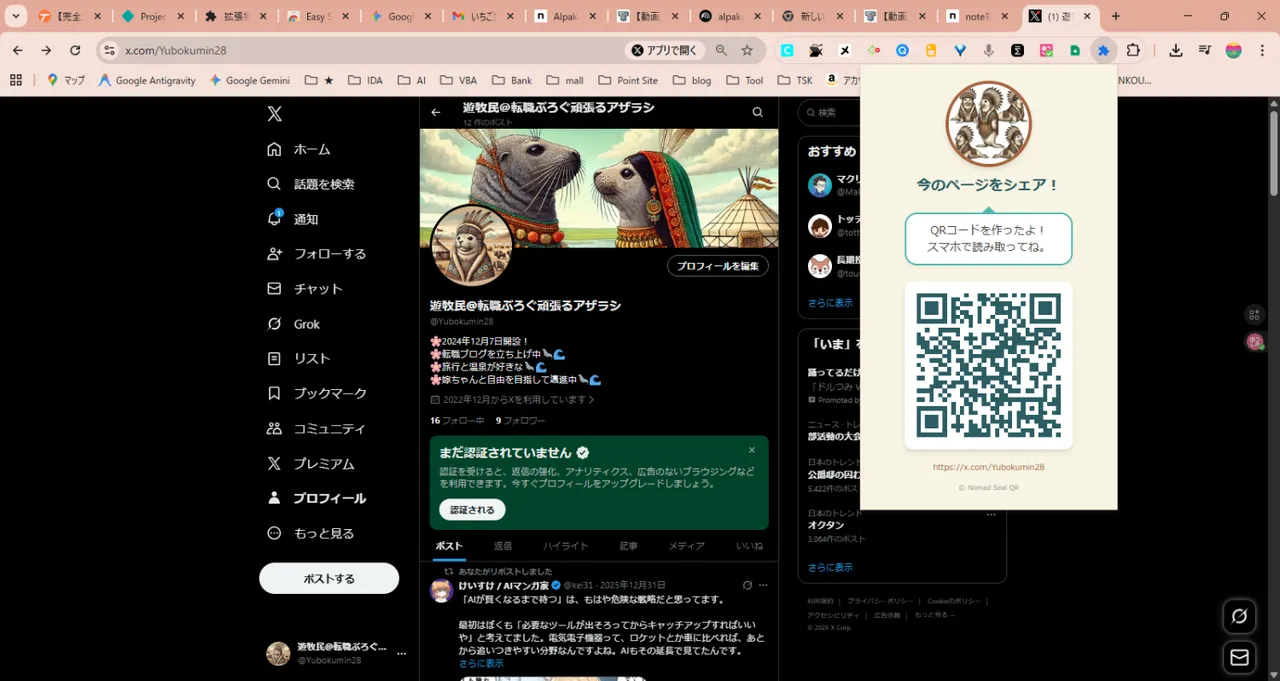Click ポストする button
Image resolution: width=1280 pixels, height=681 pixels.
(329, 578)
